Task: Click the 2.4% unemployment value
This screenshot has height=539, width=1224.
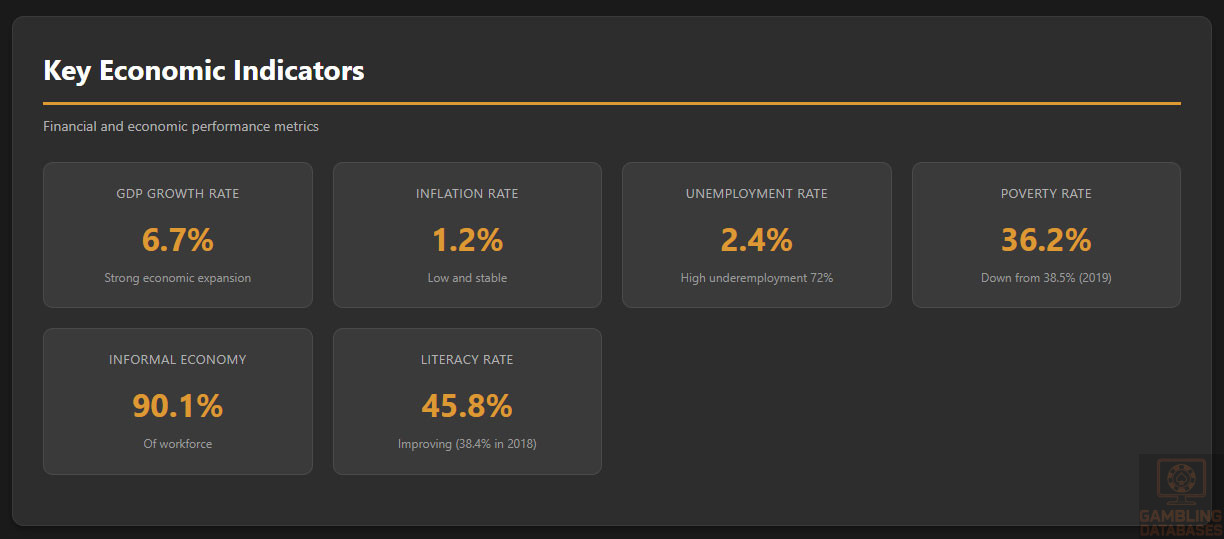Action: pos(757,240)
